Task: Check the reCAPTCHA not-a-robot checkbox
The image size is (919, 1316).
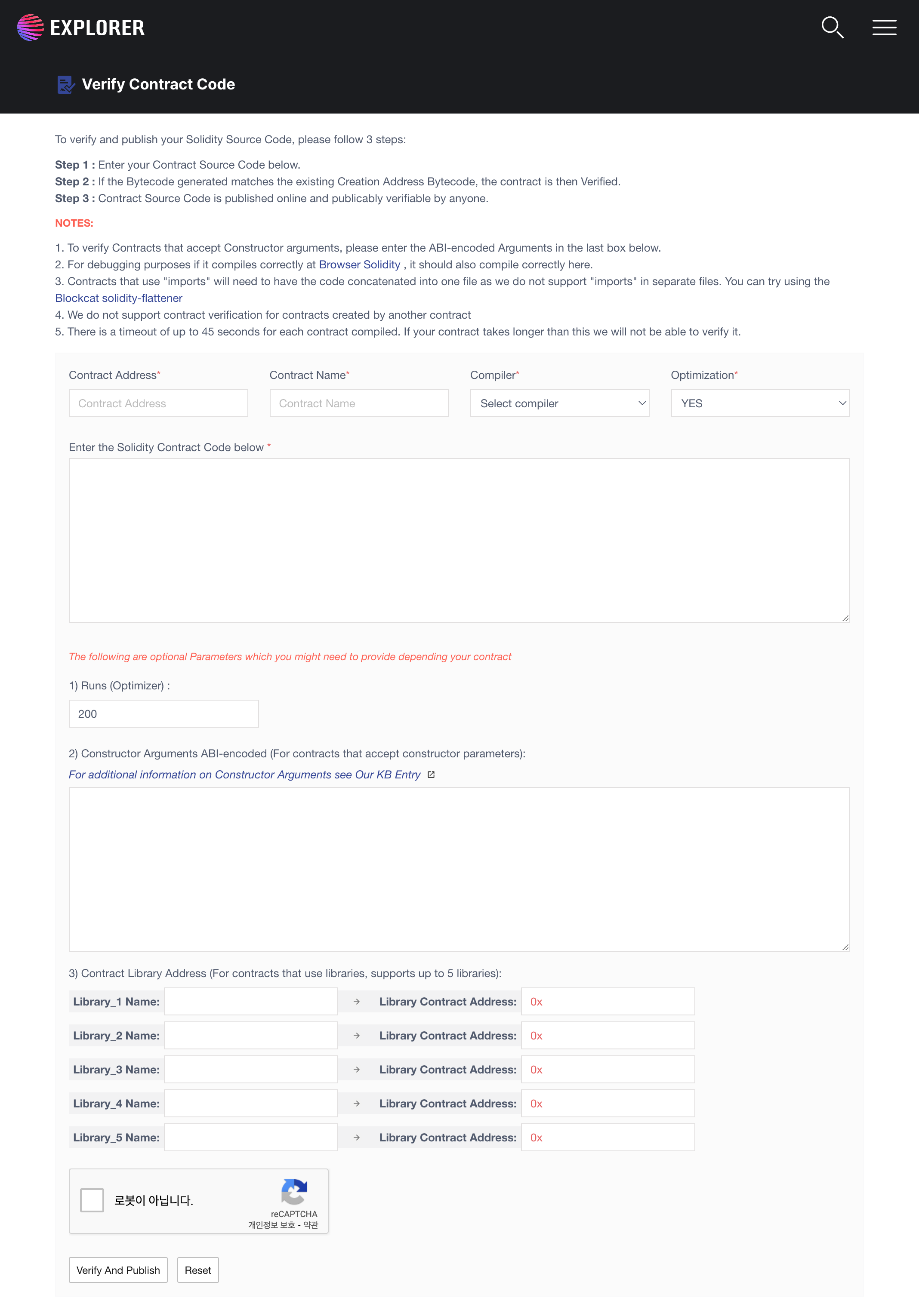Action: point(93,1199)
